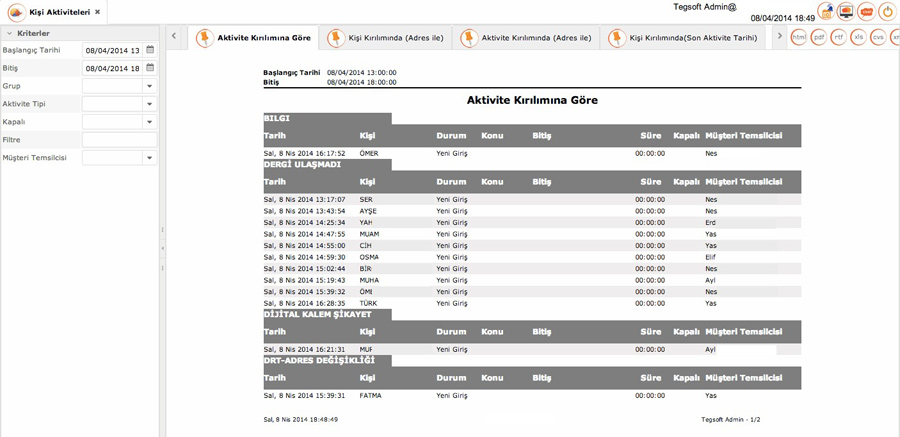Export report as rtf
This screenshot has height=437, width=900.
click(x=839, y=37)
